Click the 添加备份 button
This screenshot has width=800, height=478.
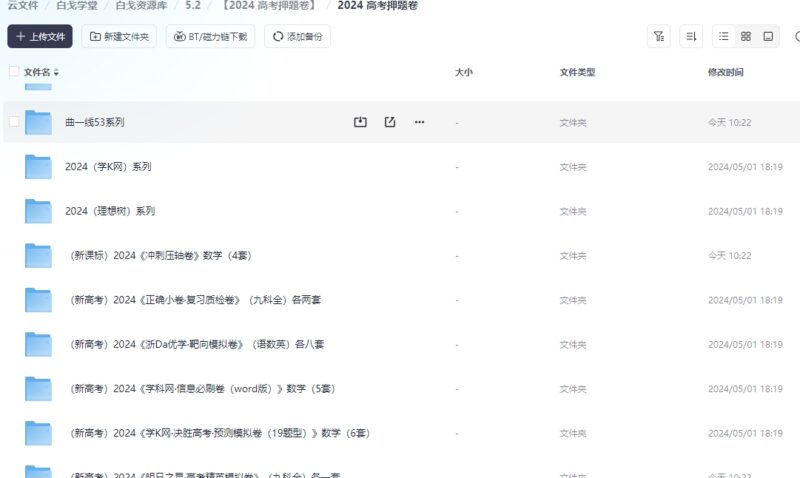pos(297,36)
